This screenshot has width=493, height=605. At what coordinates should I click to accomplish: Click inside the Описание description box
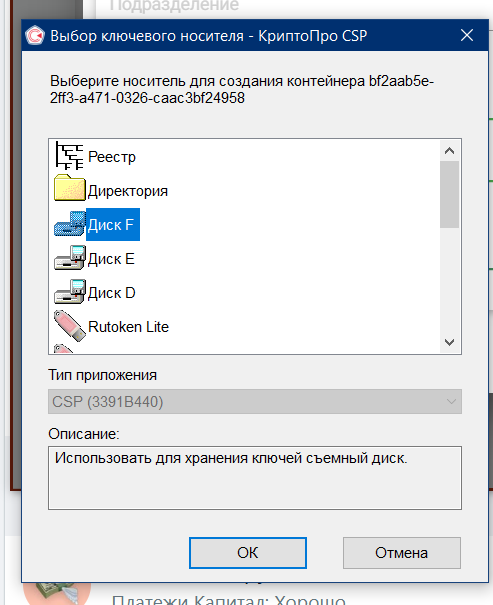coord(255,478)
